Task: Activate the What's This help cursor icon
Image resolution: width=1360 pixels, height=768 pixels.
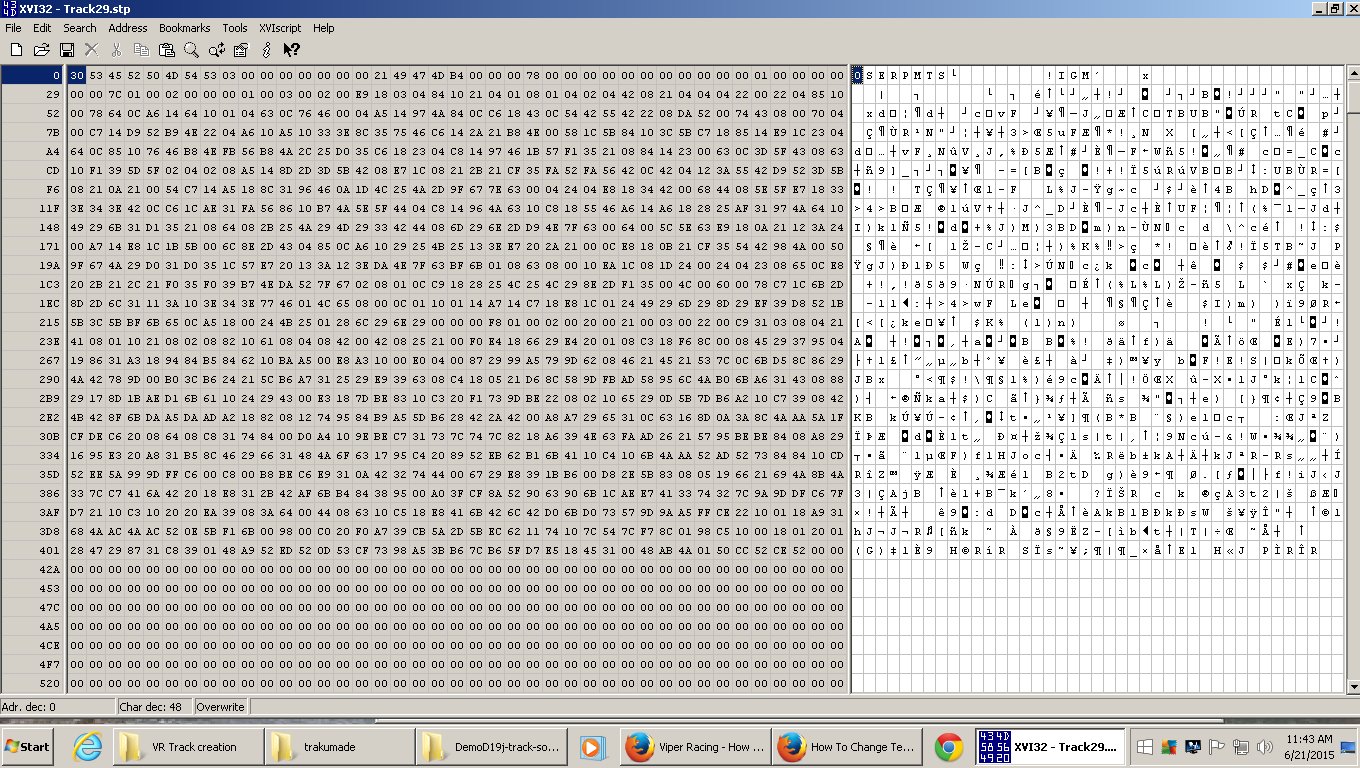Action: [291, 49]
